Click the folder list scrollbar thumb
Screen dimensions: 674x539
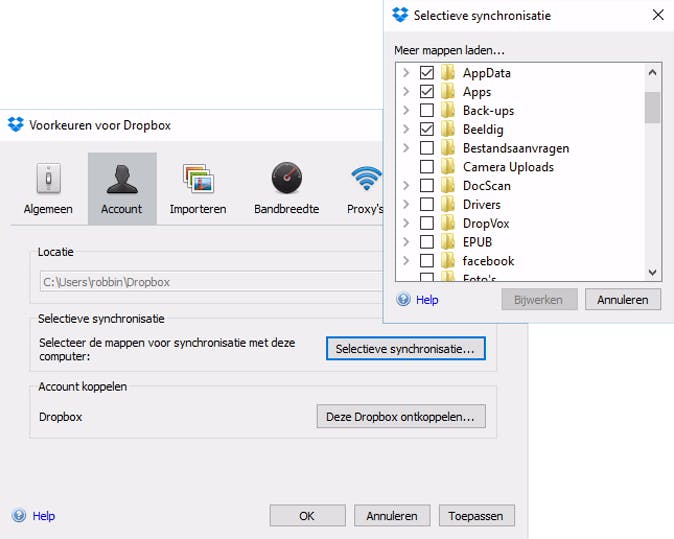click(x=652, y=107)
